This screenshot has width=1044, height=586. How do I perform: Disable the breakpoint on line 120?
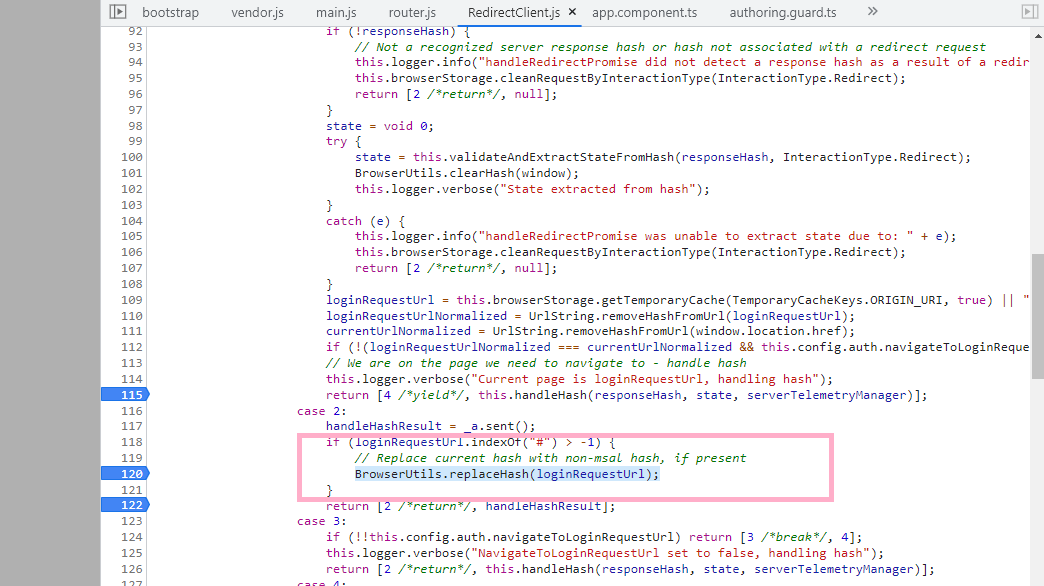pyautogui.click(x=125, y=474)
